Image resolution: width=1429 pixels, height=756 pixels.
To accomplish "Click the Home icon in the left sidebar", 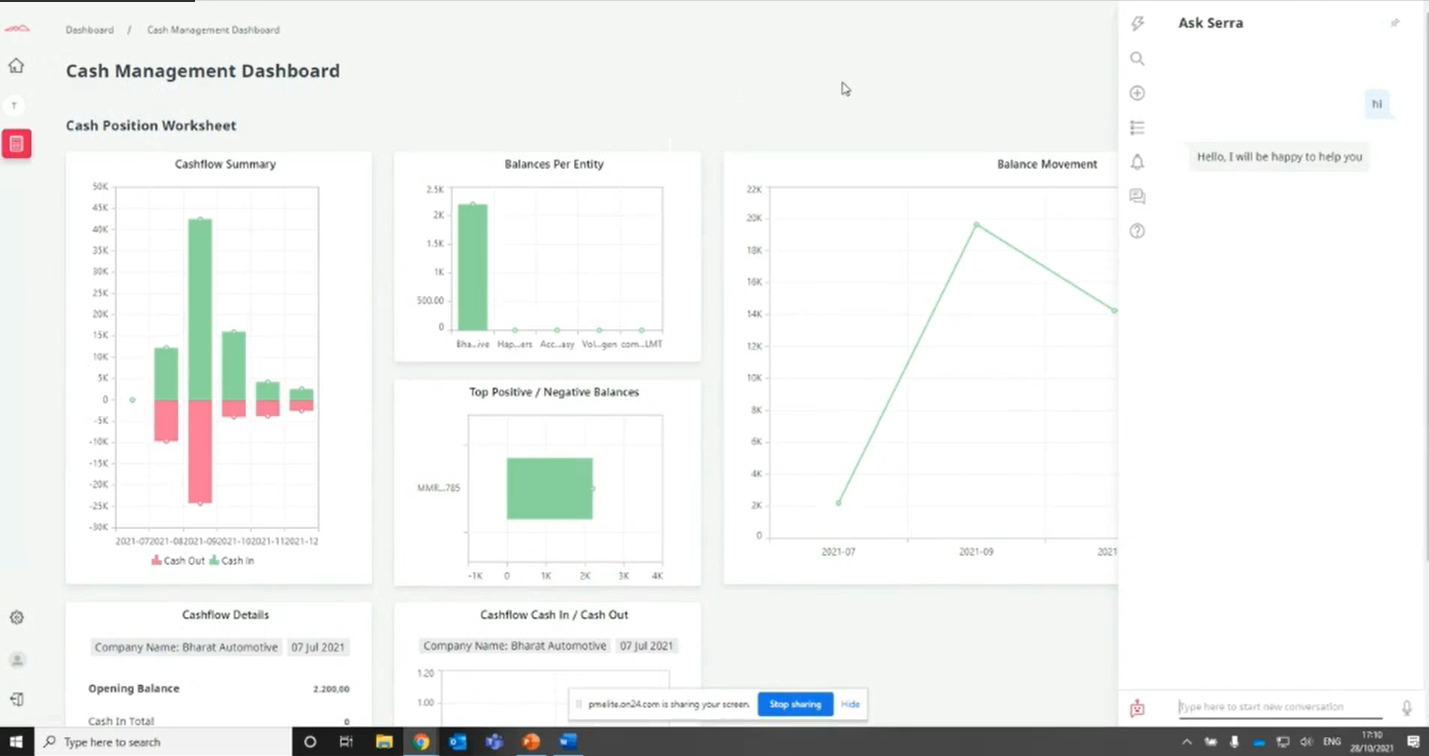I will (x=16, y=64).
